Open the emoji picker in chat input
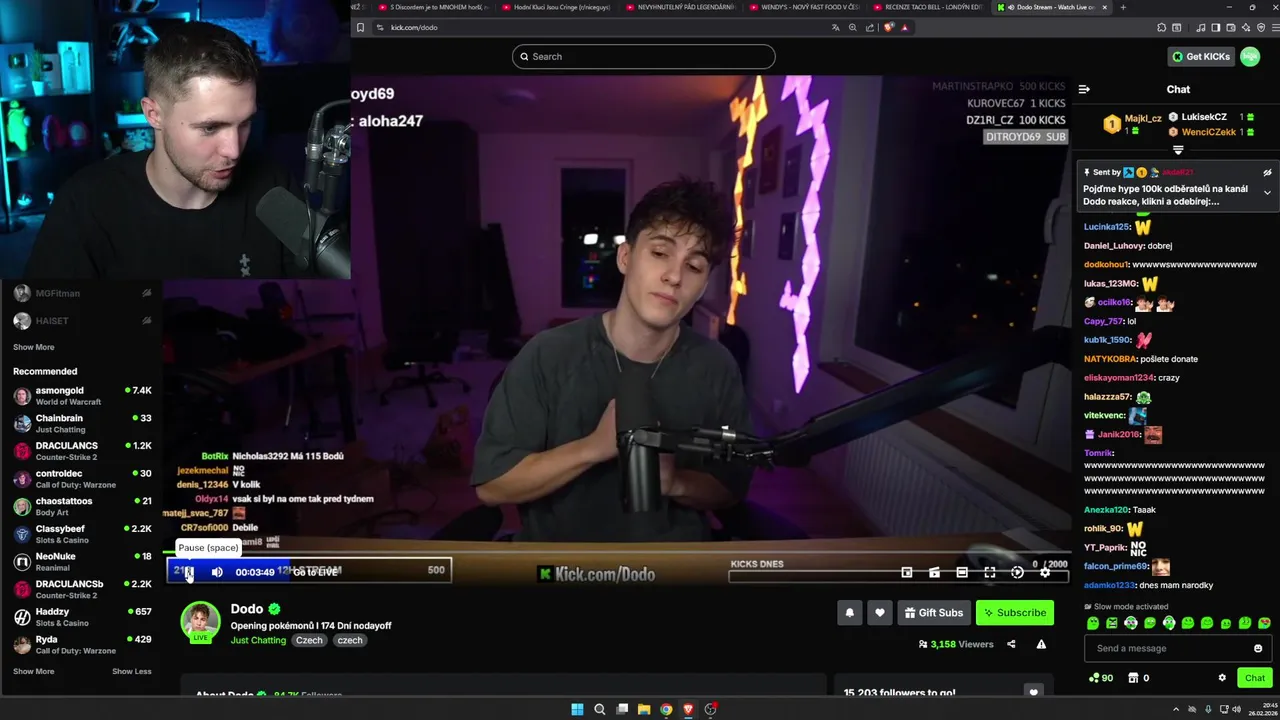Screen dimensions: 1280x720 [1258, 648]
